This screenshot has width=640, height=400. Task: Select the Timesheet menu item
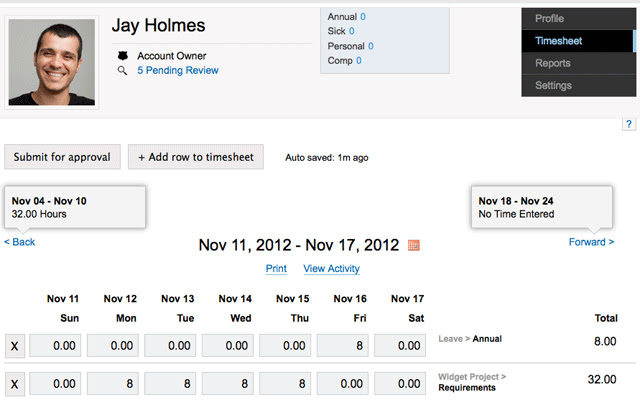tap(578, 41)
